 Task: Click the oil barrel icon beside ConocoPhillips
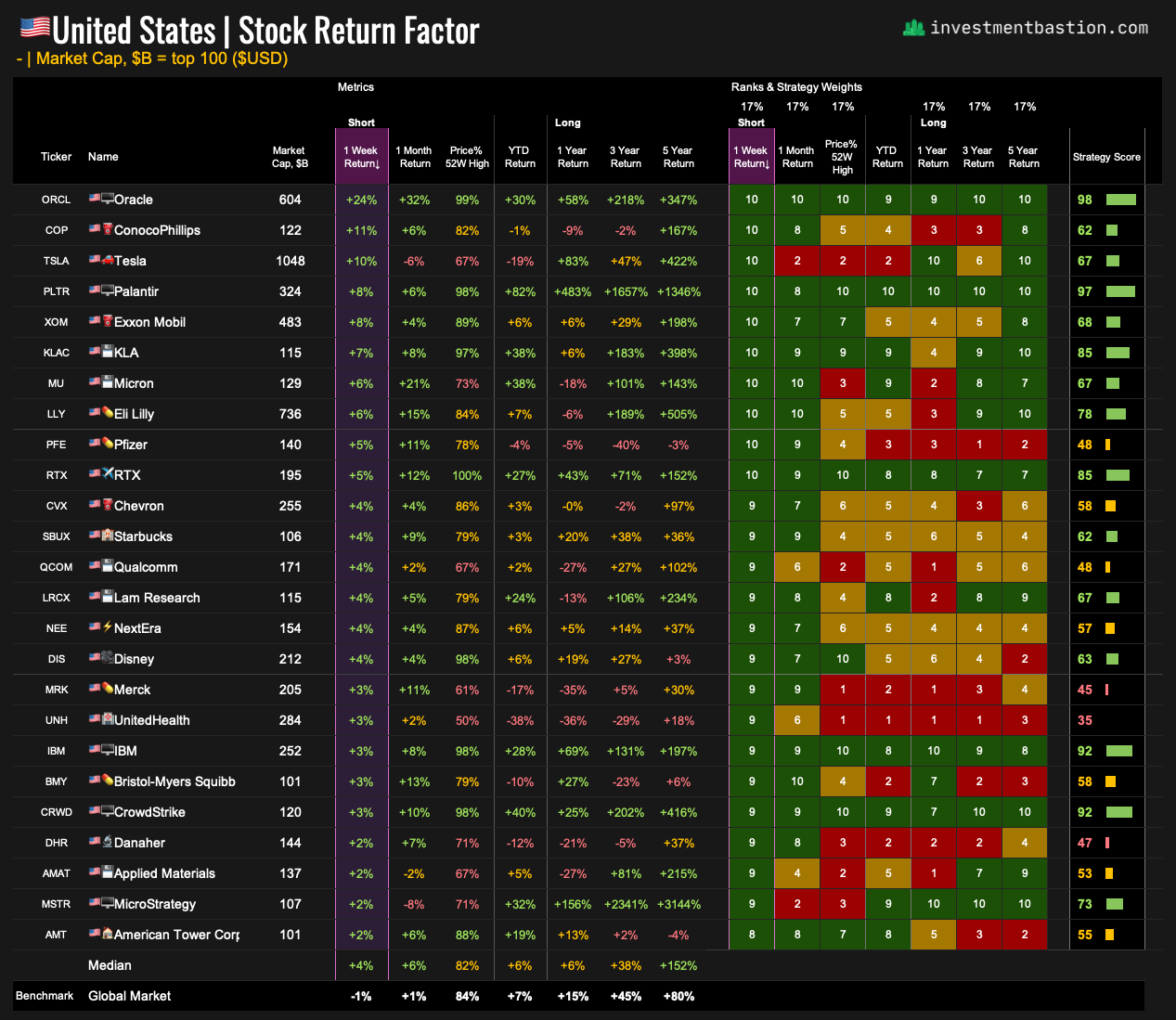108,229
